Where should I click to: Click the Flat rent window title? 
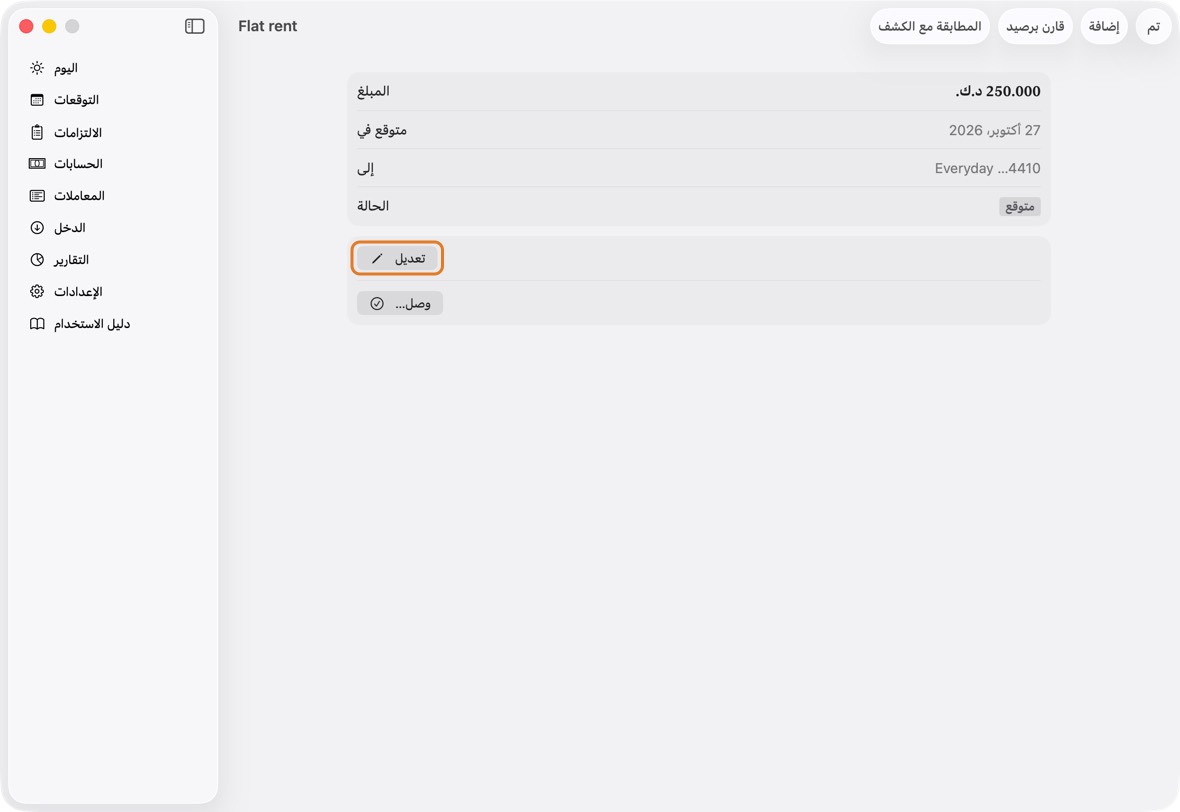[x=267, y=26]
